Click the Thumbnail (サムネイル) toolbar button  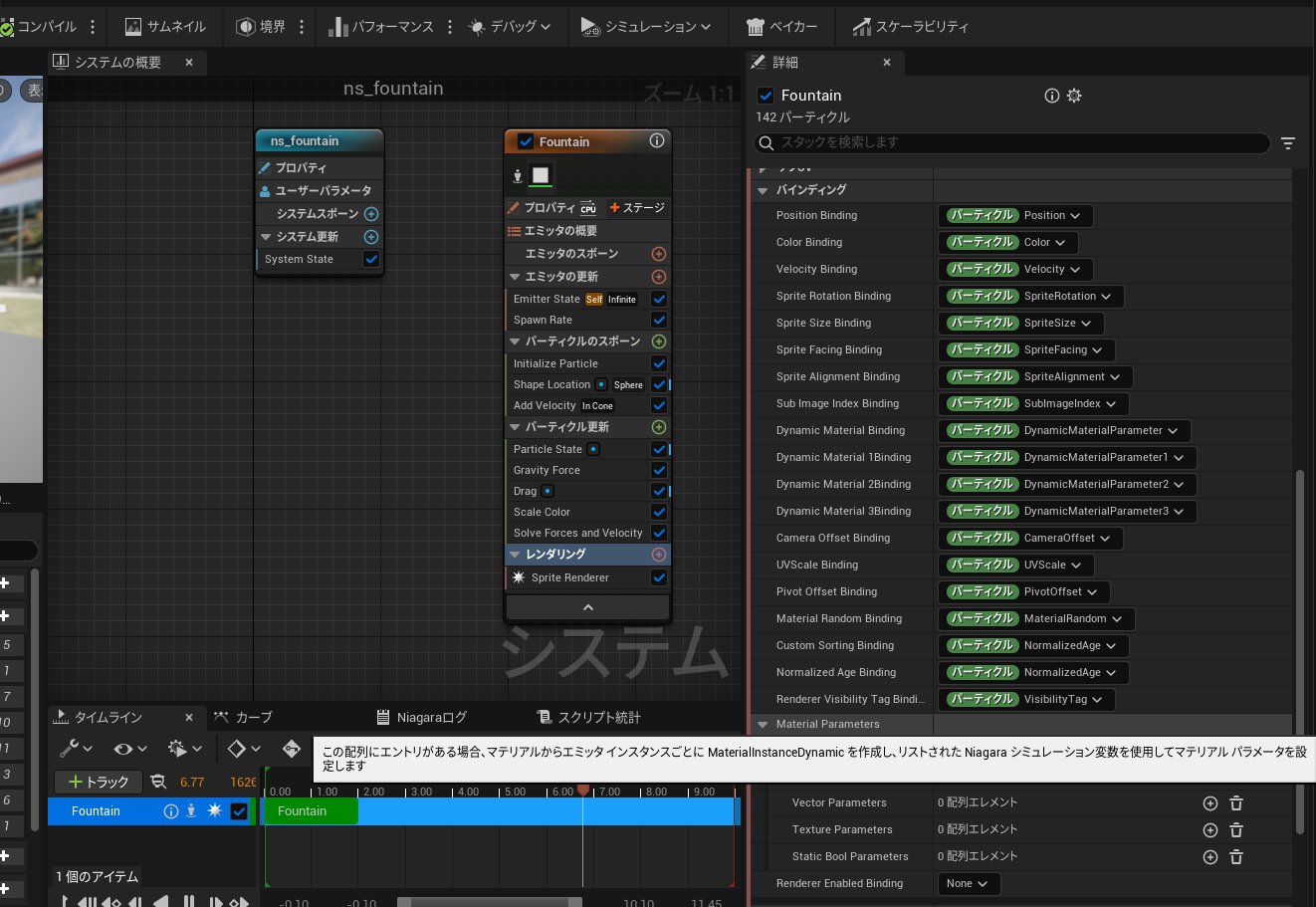tap(165, 27)
